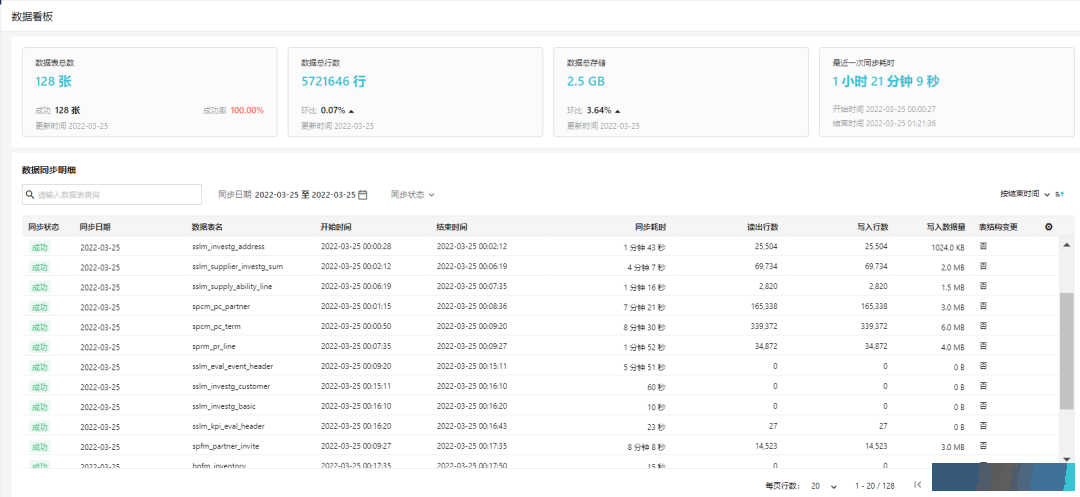This screenshot has height=497, width=1080.
Task: Click end time 2022-03-25 00:17:35 of spfm_partner_invite
Action: click(472, 445)
